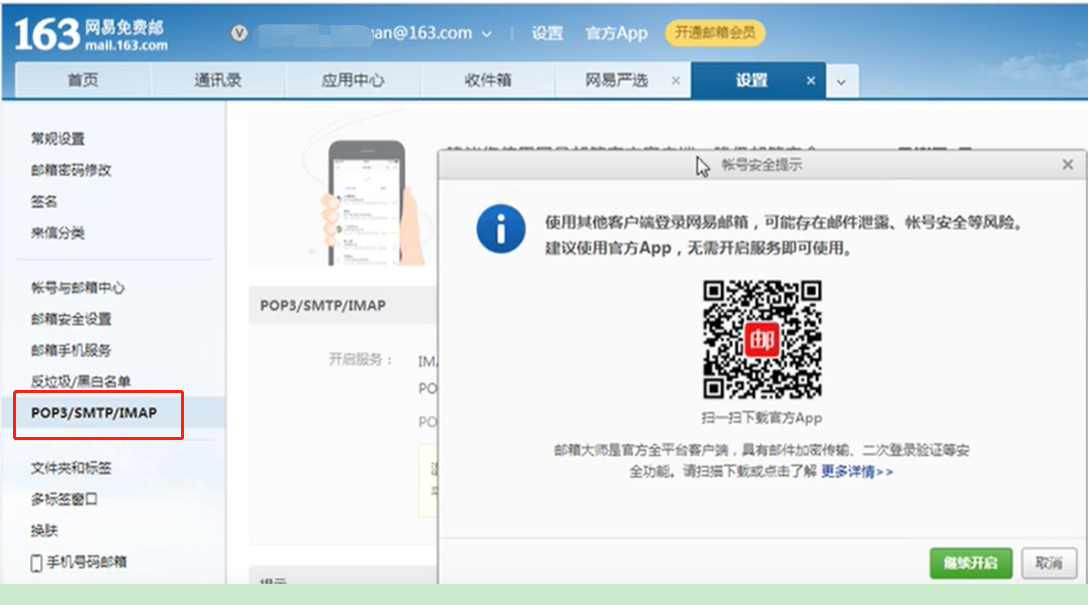Switch to 通讯录 tab
Screen dimensions: 1088x605
217,80
